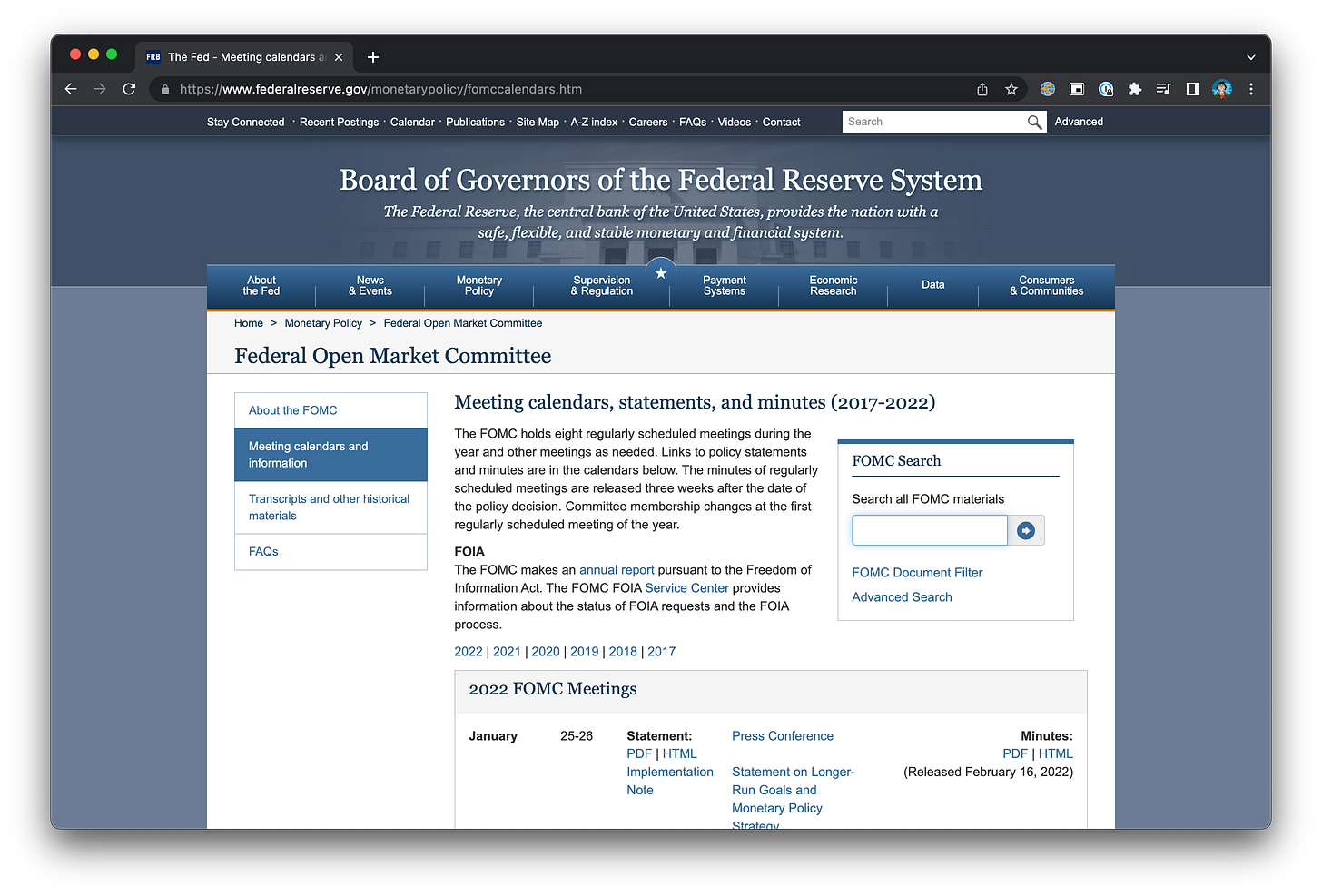Open the Extensions puzzle icon

1135,89
